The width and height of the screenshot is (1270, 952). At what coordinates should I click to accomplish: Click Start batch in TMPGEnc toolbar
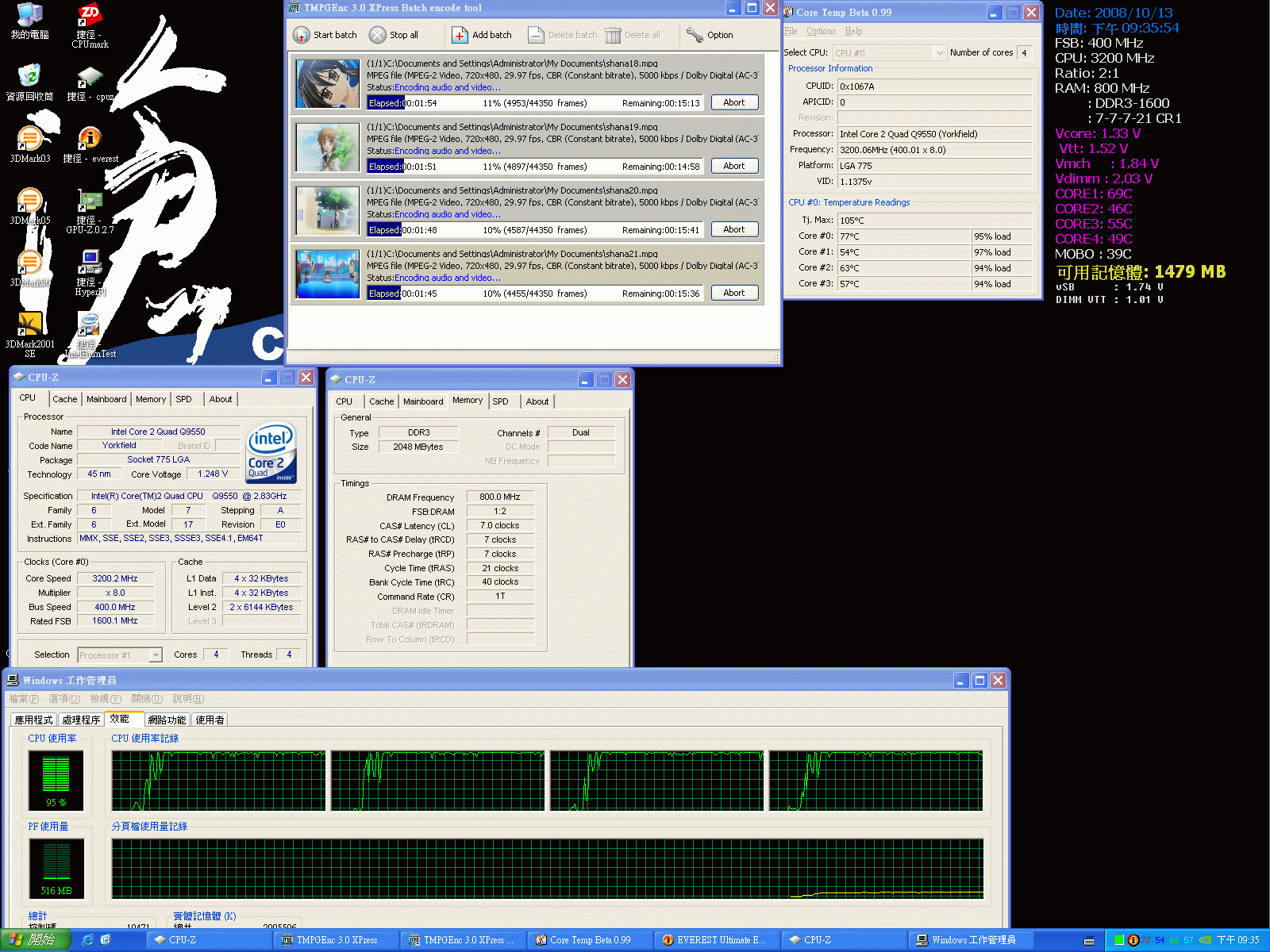[325, 35]
